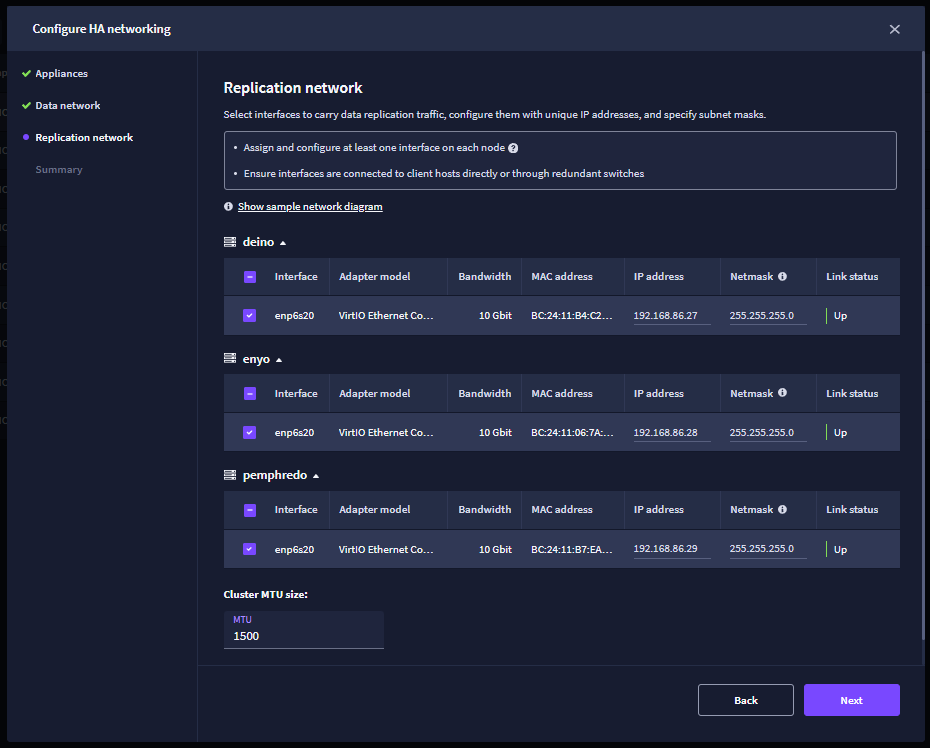This screenshot has height=748, width=930.
Task: Edit IP address 192.168.86.27 field
Action: click(671, 316)
